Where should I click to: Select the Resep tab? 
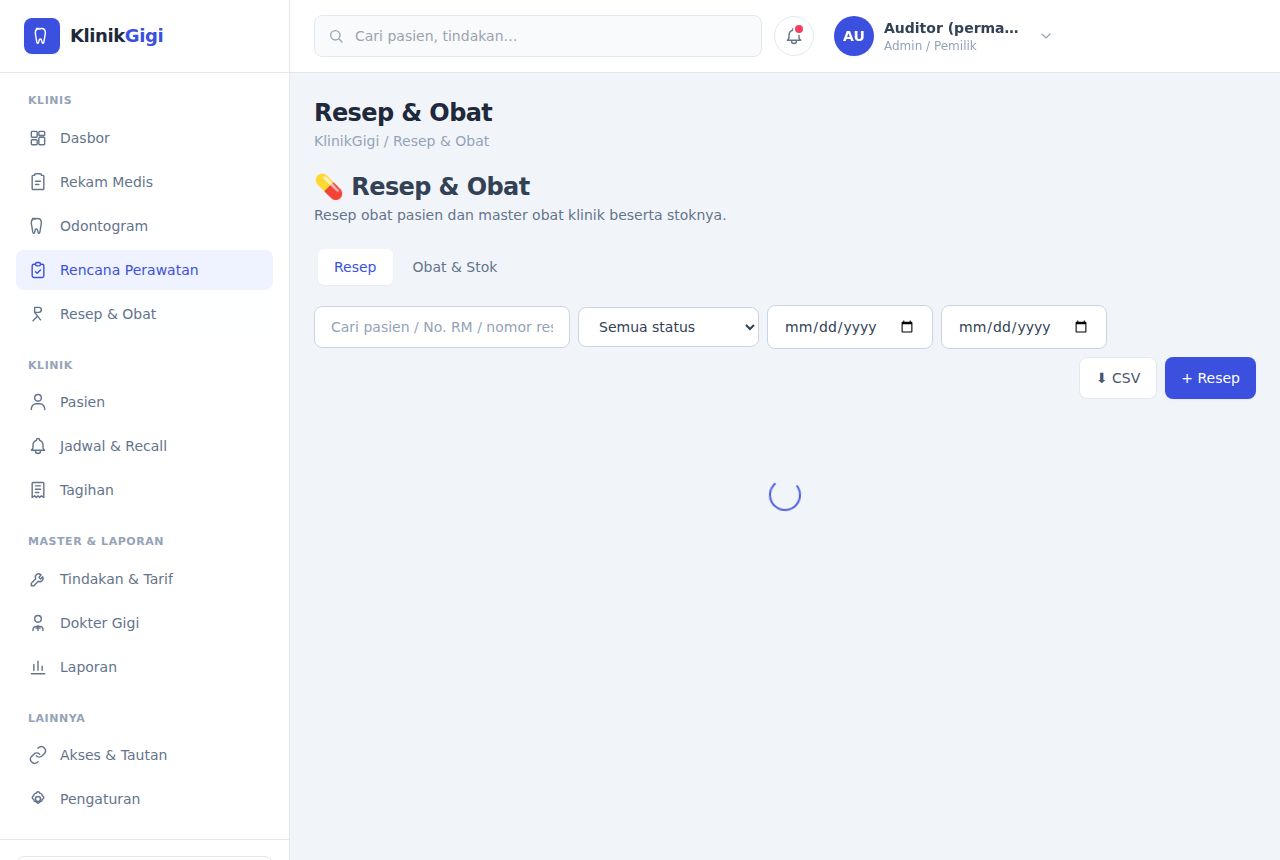[x=355, y=267]
